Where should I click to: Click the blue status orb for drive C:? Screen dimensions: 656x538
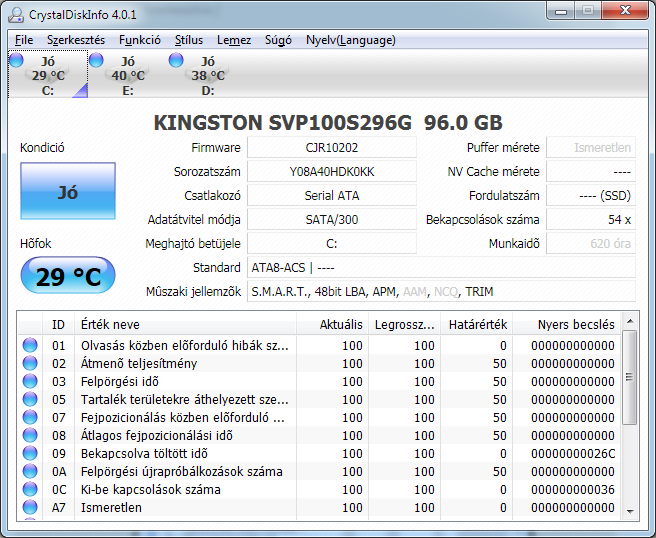coord(16,61)
